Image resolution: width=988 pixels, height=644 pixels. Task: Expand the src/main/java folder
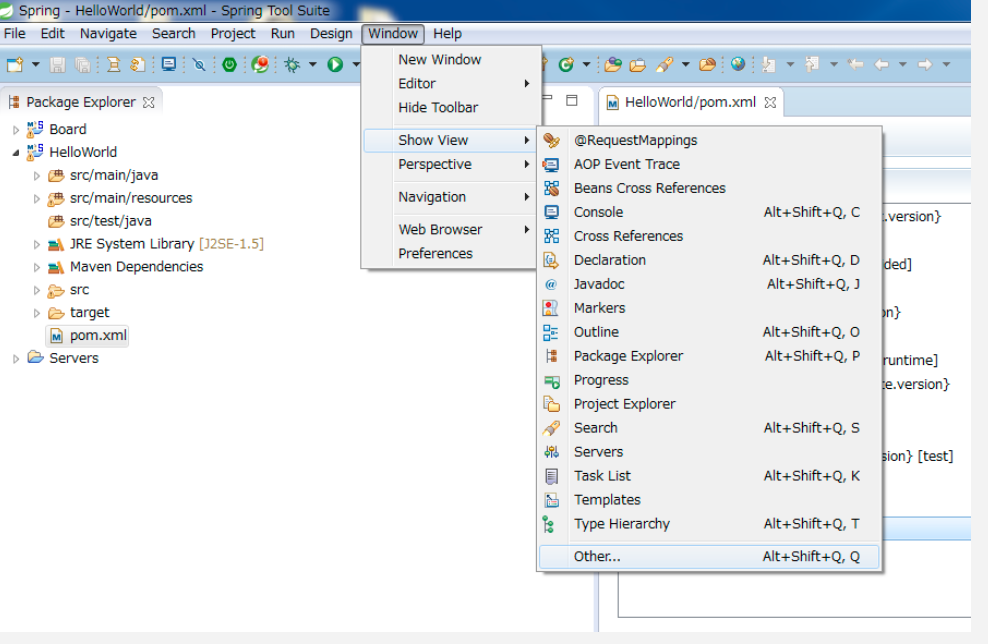37,176
